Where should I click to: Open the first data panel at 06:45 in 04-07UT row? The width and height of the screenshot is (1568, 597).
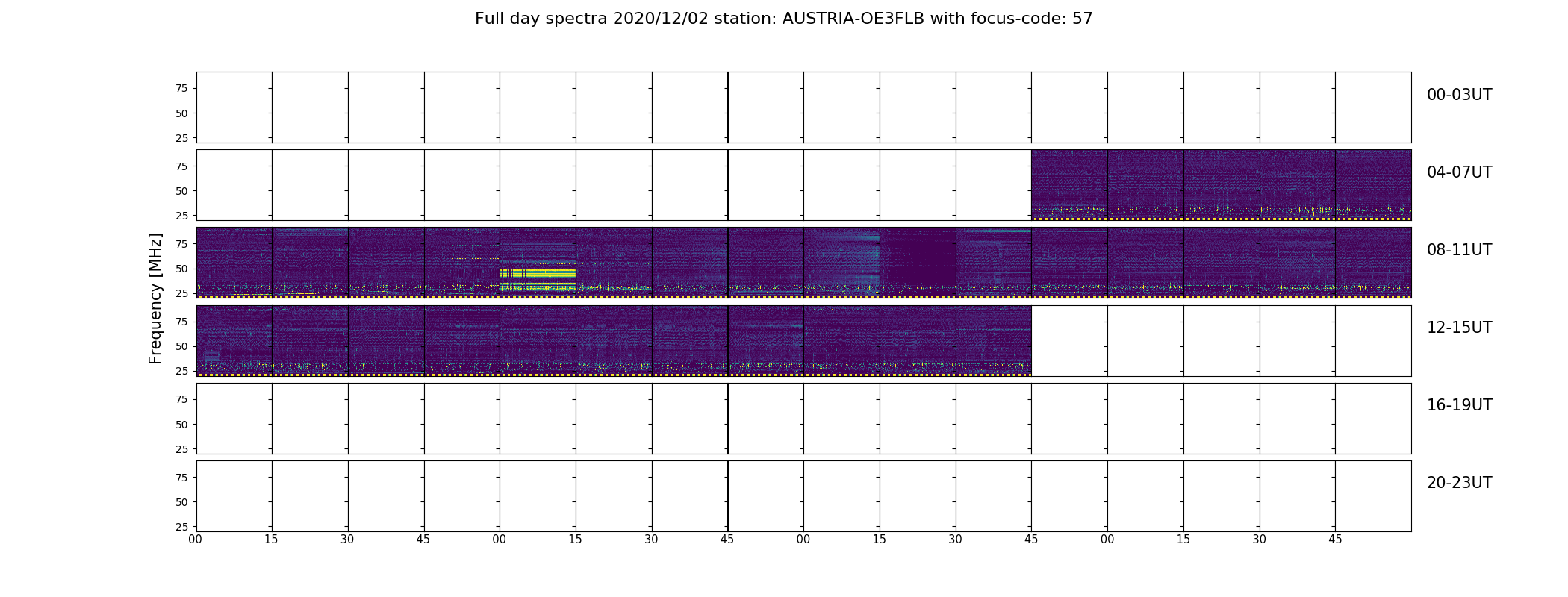[1069, 185]
